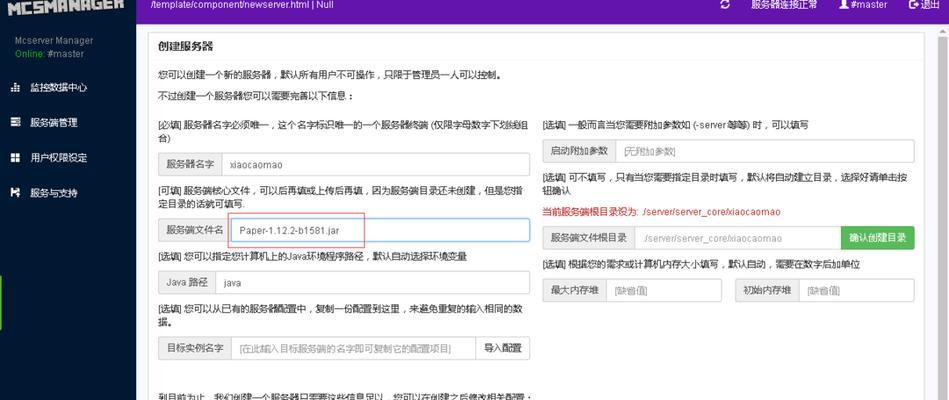This screenshot has height=400, width=949.
Task: Focus the 初始内存堆 input field
Action: 856,290
